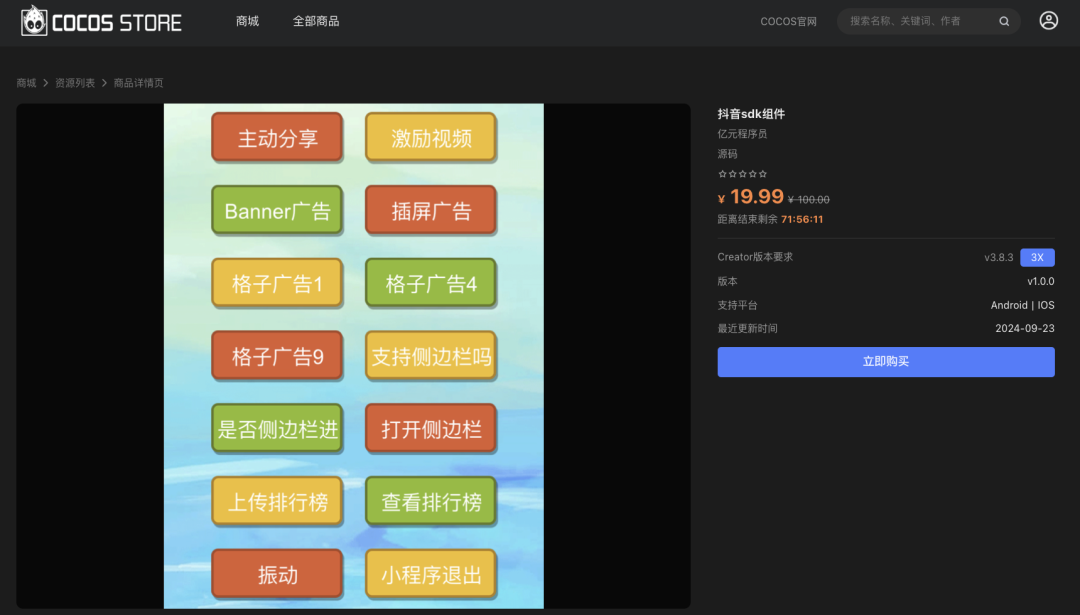Click the 立即购买 buy button
Screen dimensions: 1080x615
tap(886, 362)
